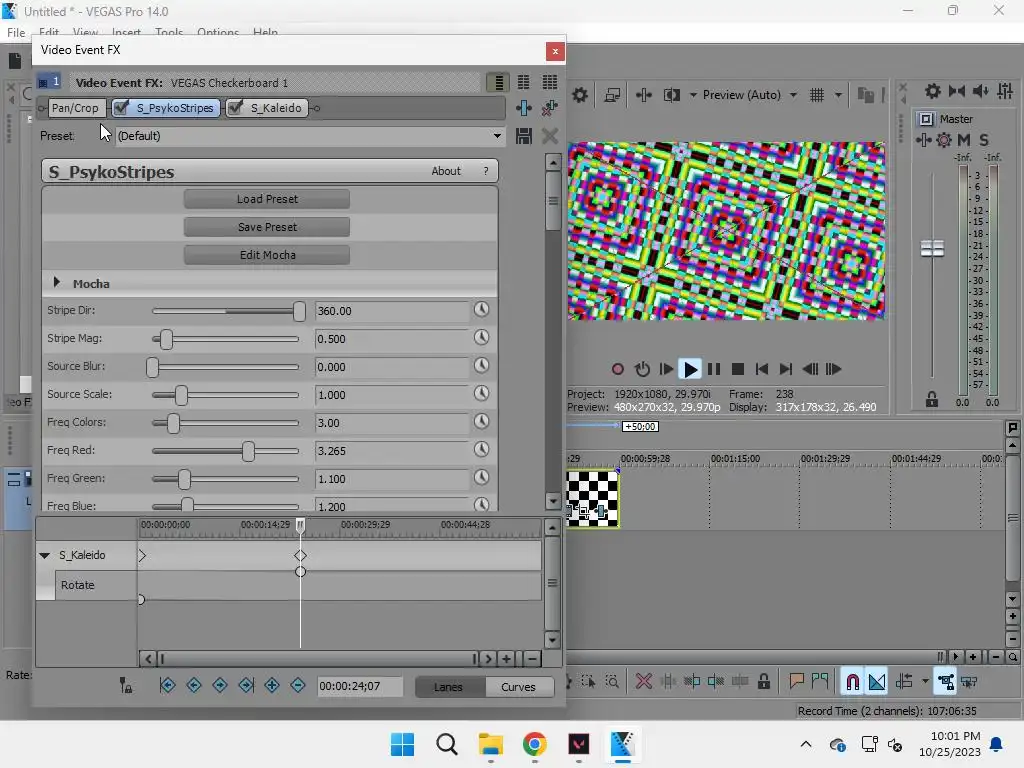1024x768 pixels.
Task: Click the Stripe Mag slider handle
Action: [167, 339]
